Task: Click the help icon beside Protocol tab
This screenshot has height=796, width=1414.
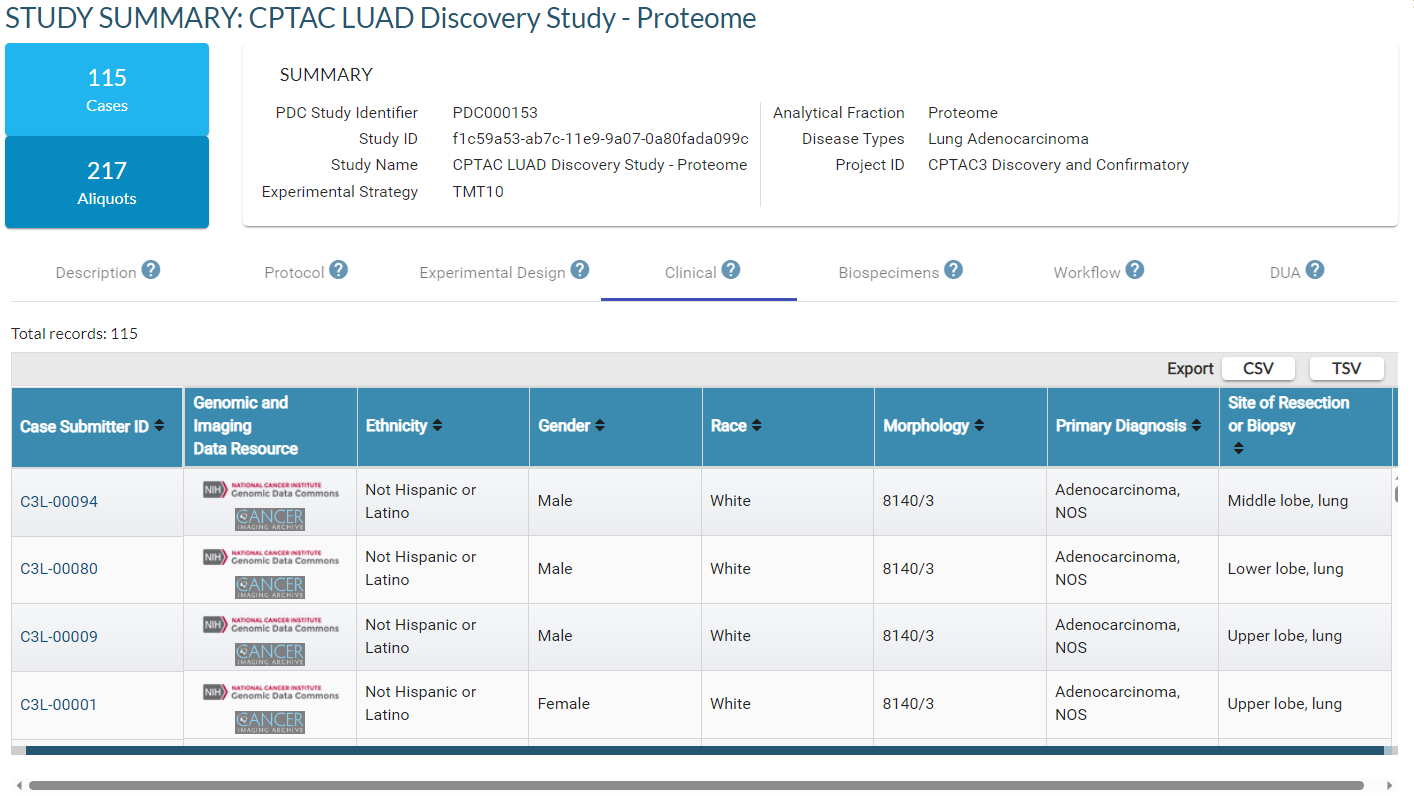Action: (x=339, y=270)
